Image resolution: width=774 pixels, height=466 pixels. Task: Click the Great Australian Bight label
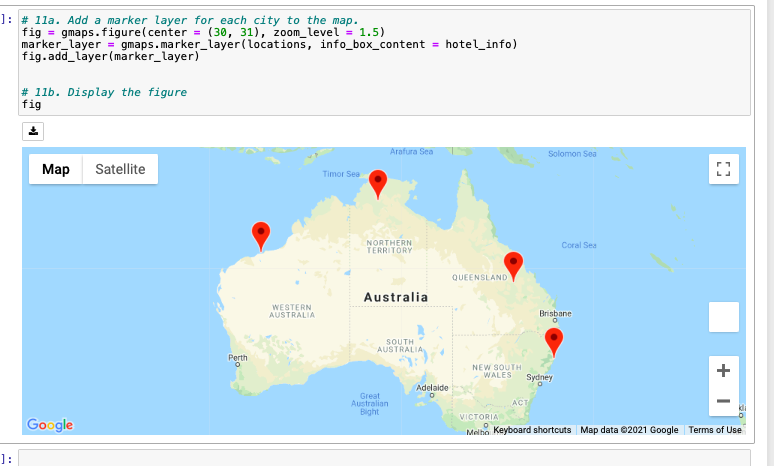370,404
